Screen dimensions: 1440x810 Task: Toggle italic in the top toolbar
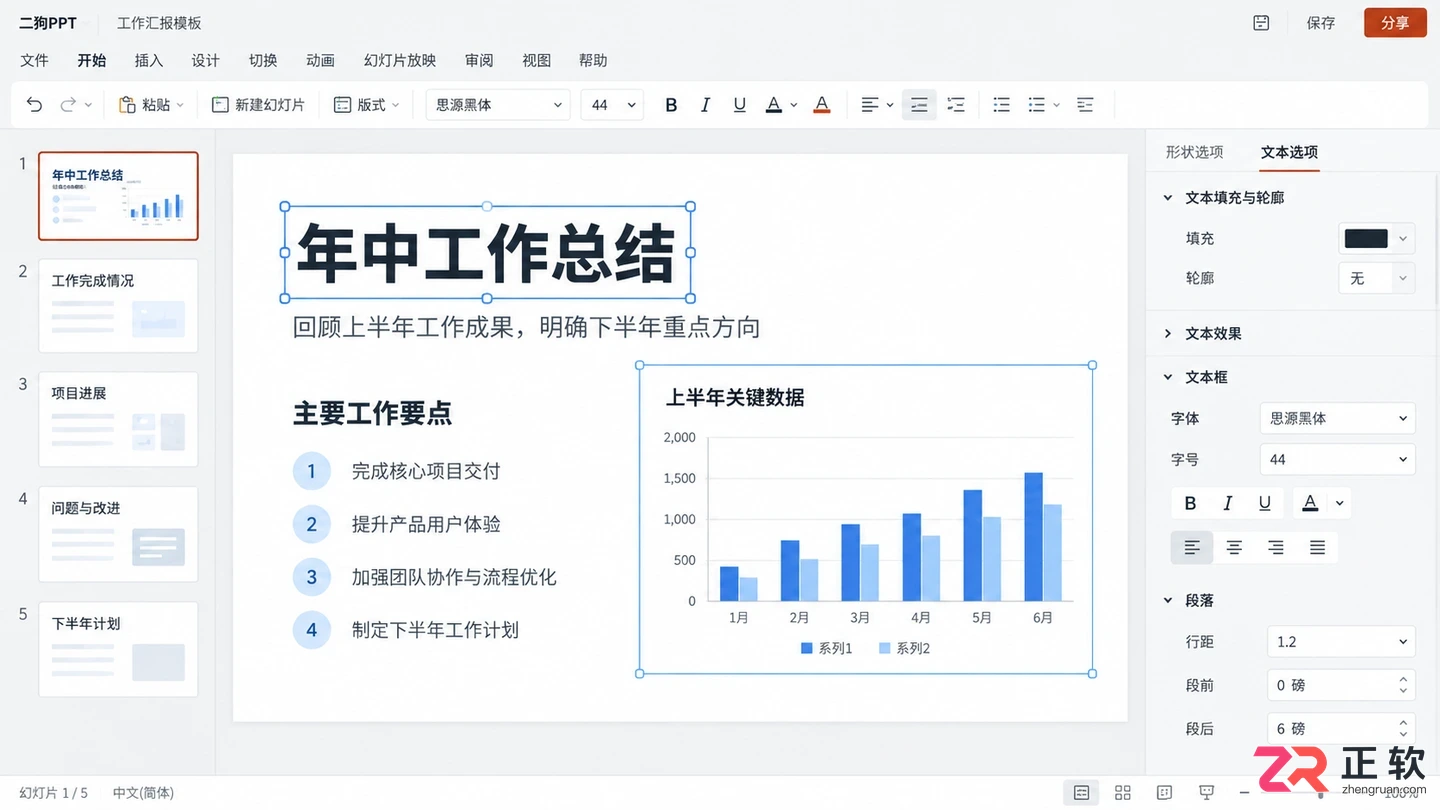click(705, 104)
